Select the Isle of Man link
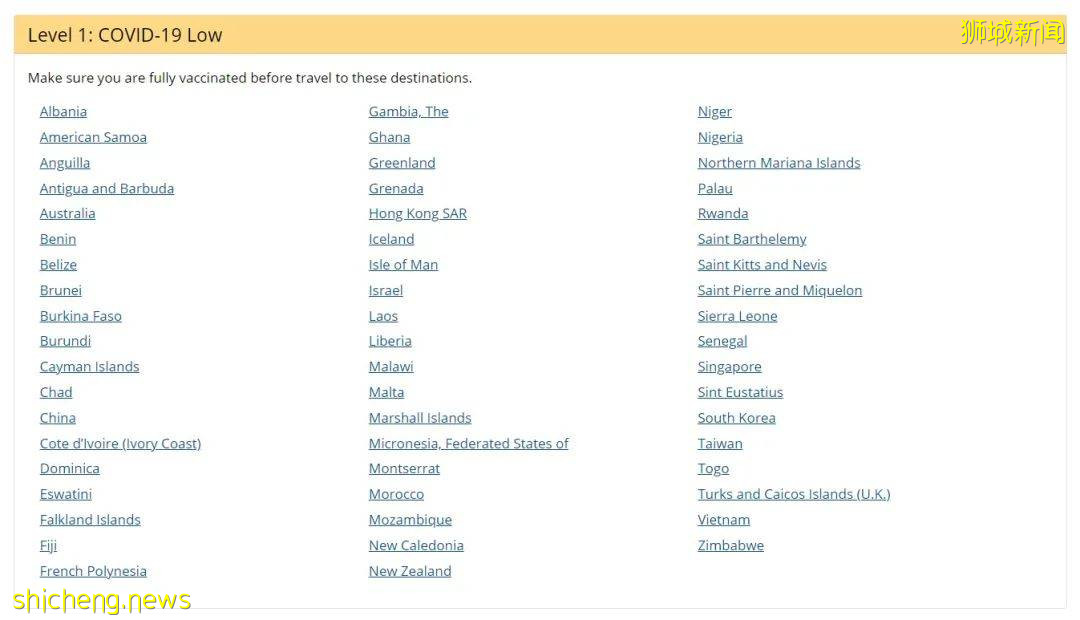 pos(403,264)
